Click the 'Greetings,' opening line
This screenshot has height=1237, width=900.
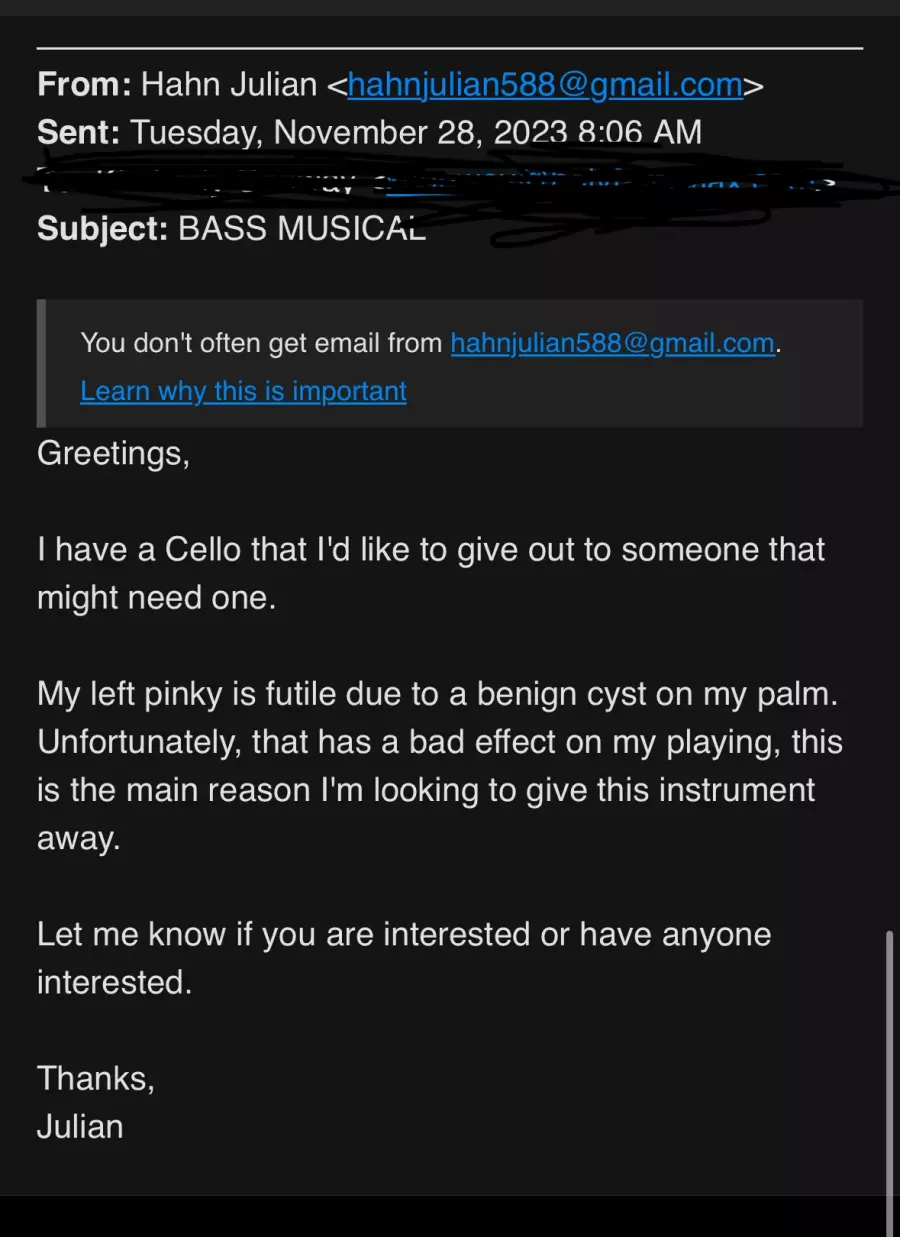coord(113,454)
